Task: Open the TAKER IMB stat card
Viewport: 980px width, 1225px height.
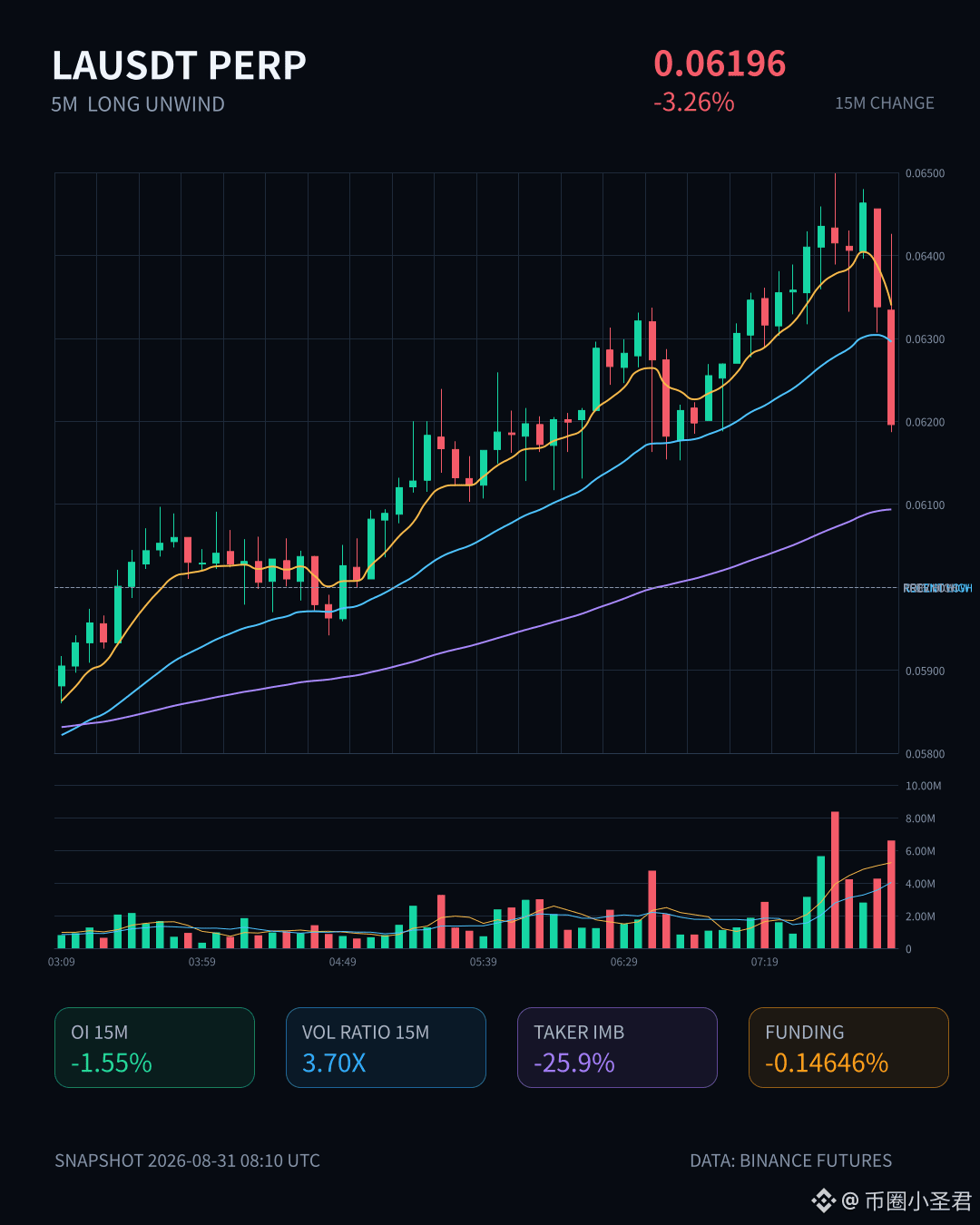Action: (x=617, y=1047)
